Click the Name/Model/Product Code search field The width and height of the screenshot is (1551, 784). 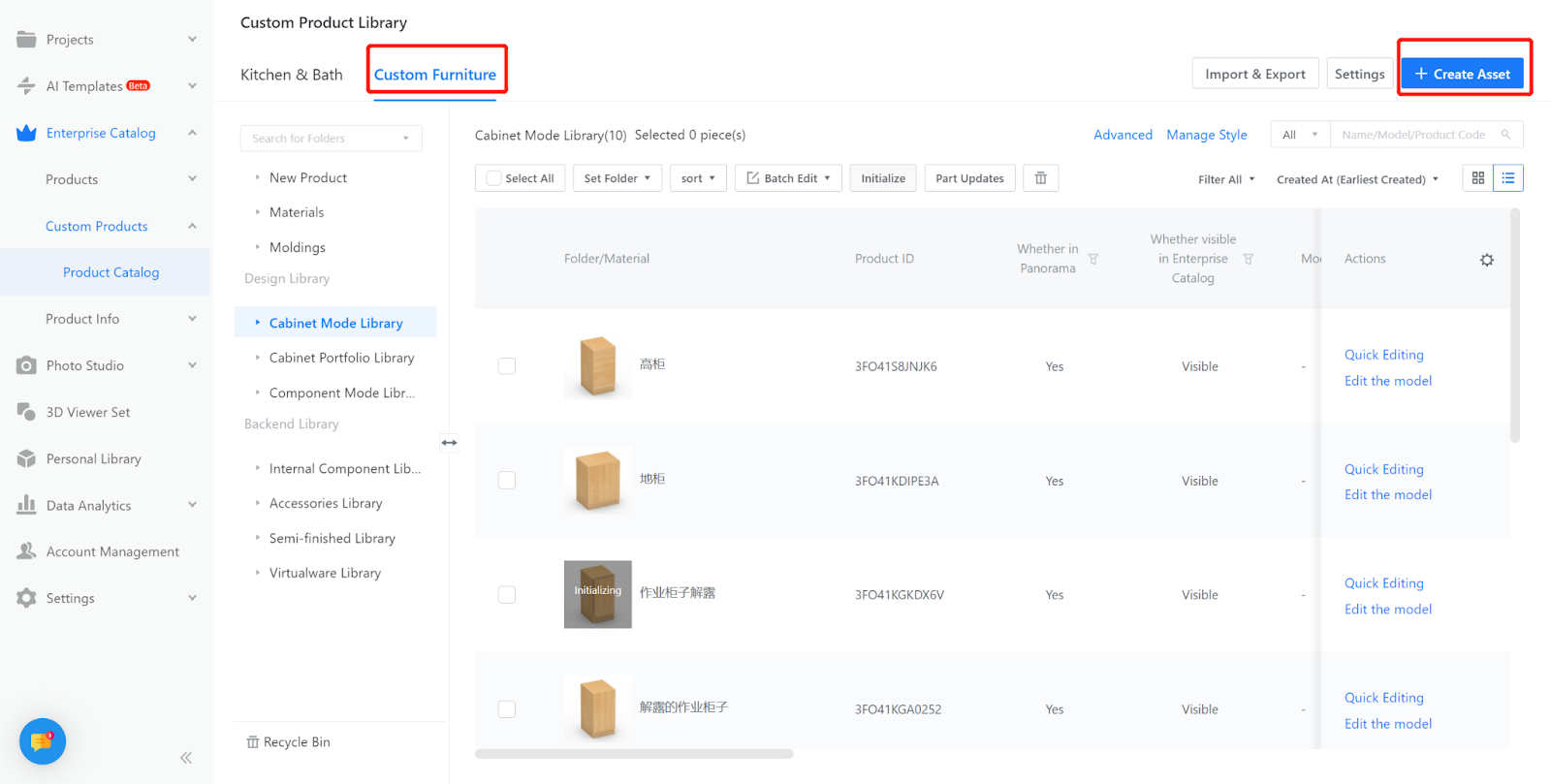coord(1414,135)
